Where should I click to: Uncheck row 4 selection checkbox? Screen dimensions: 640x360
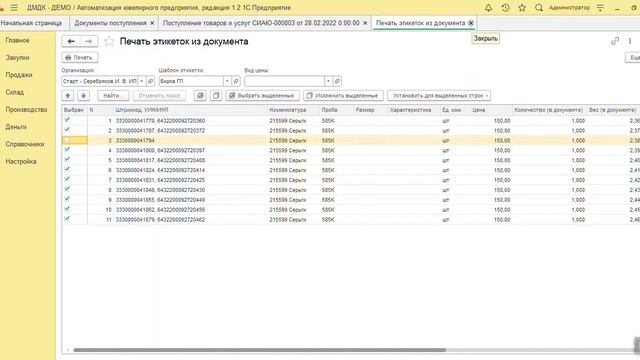point(67,150)
